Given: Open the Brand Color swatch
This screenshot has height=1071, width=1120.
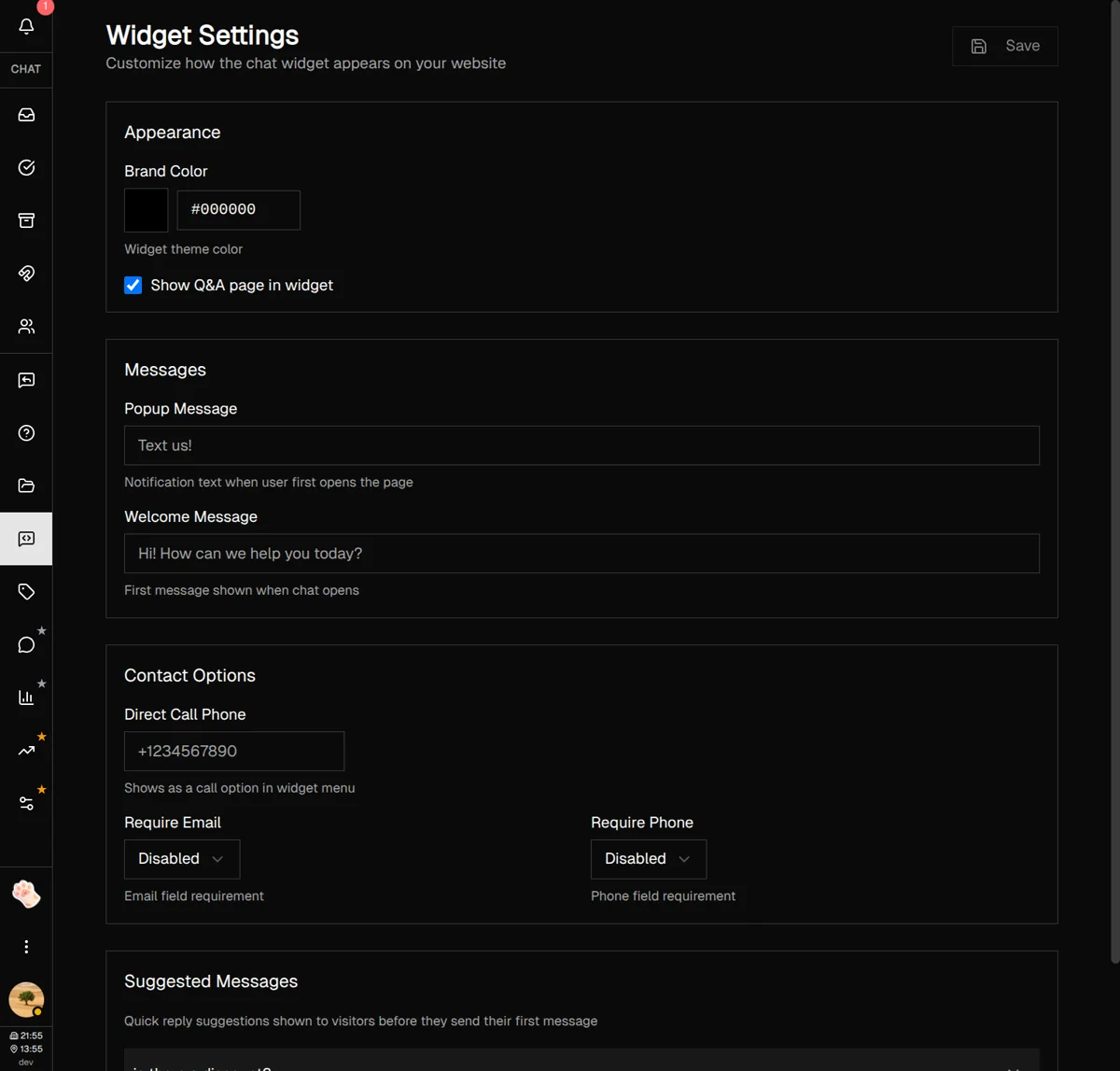Looking at the screenshot, I should coord(146,209).
